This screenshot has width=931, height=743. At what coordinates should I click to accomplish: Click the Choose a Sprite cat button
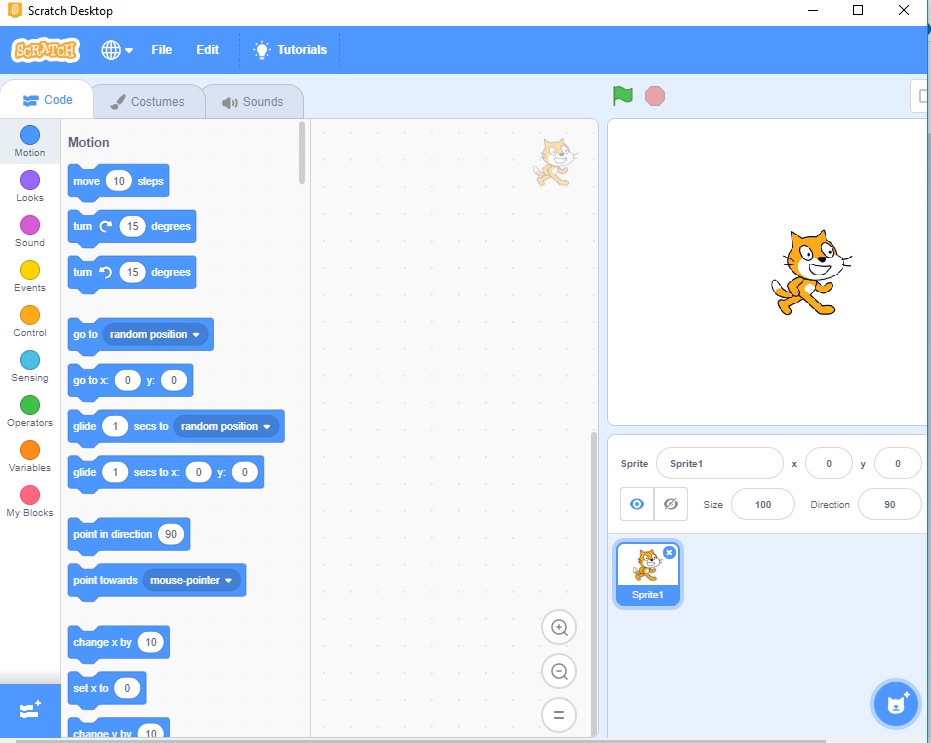point(896,704)
